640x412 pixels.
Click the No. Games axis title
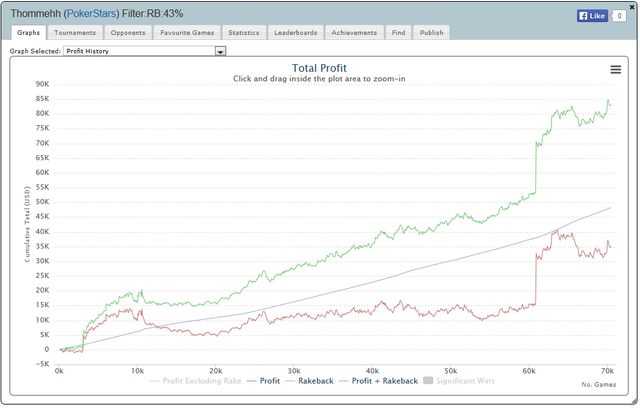[599, 385]
